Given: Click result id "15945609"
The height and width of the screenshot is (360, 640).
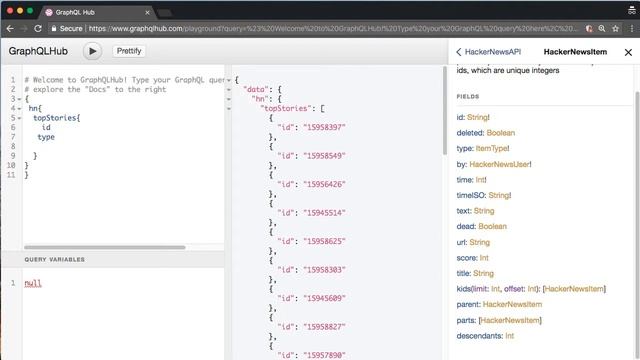Looking at the screenshot, I should [324, 298].
